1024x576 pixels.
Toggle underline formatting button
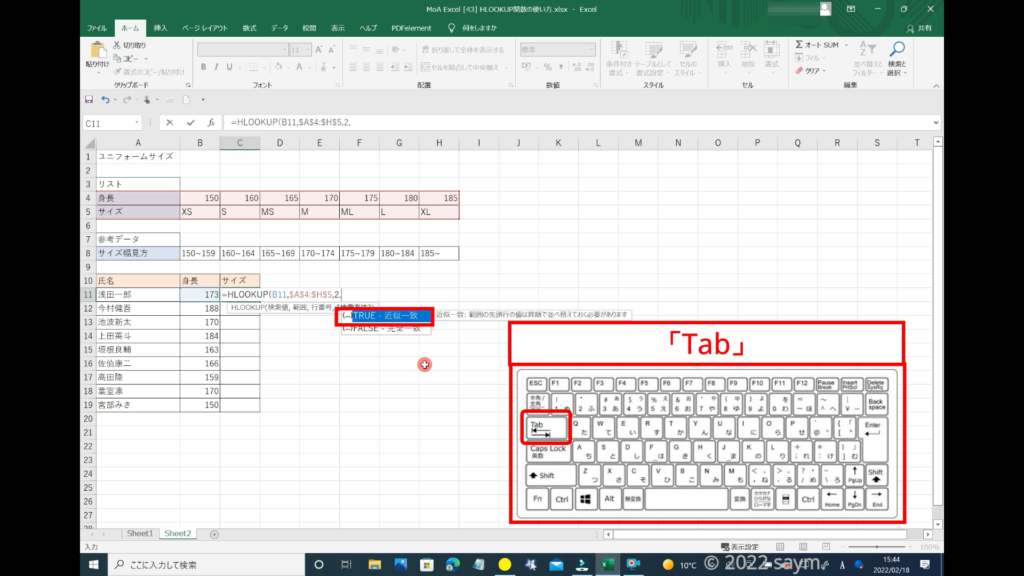click(231, 67)
